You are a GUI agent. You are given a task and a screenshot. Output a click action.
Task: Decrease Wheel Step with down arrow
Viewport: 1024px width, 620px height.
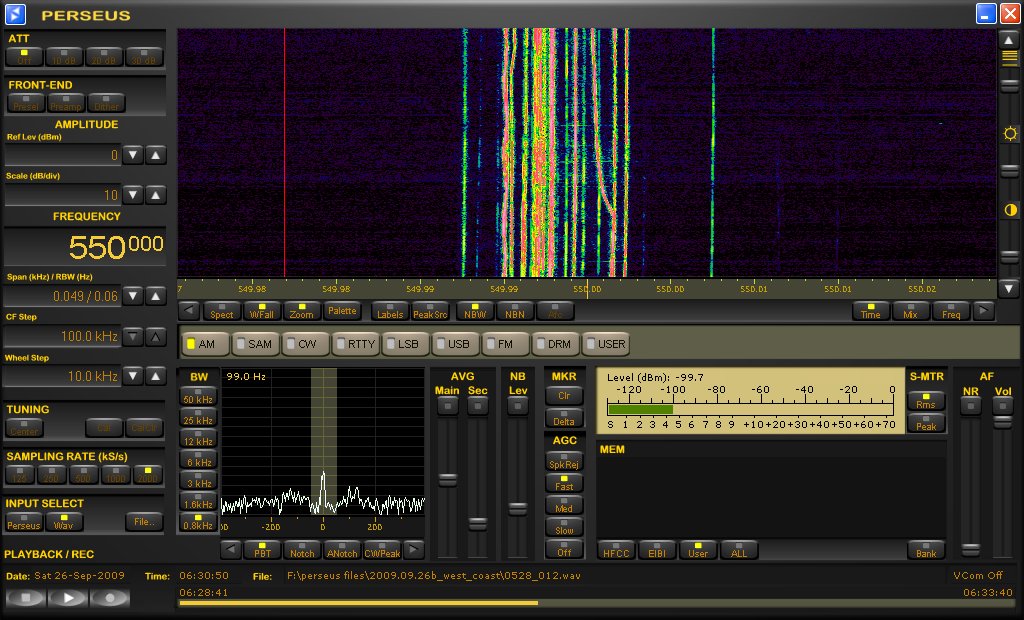tap(133, 376)
